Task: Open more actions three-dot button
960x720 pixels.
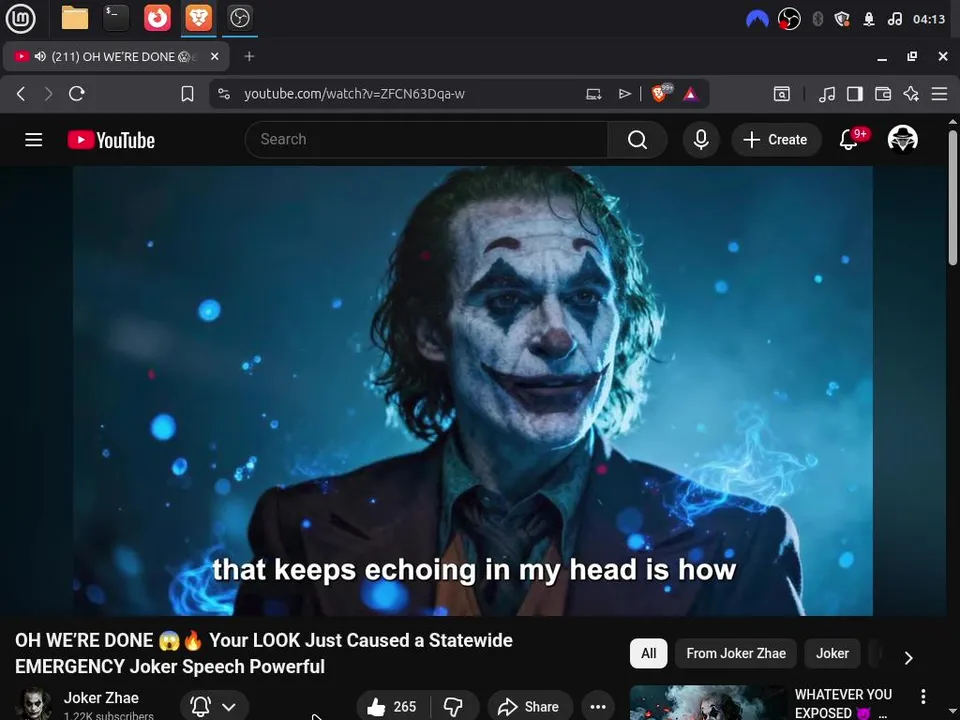Action: click(598, 707)
